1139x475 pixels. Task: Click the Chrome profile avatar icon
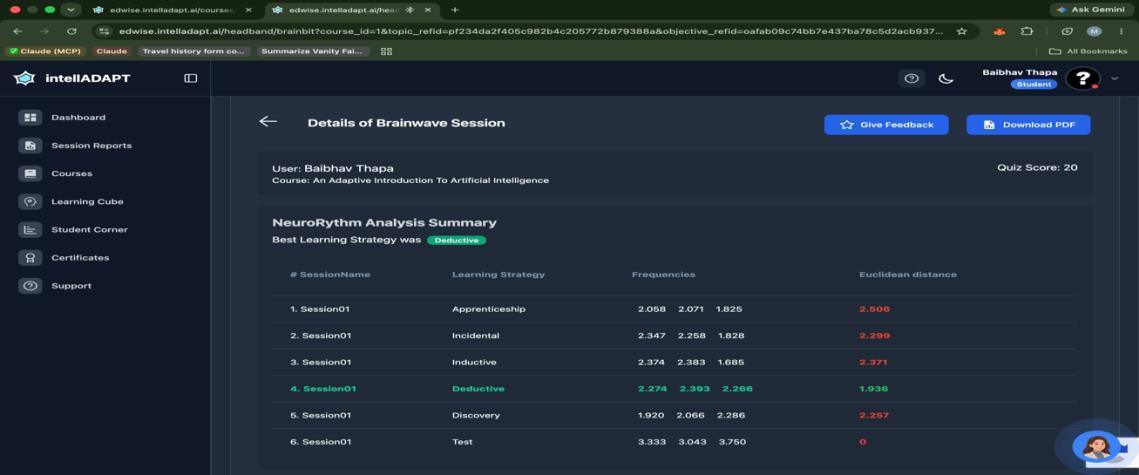coord(1094,31)
